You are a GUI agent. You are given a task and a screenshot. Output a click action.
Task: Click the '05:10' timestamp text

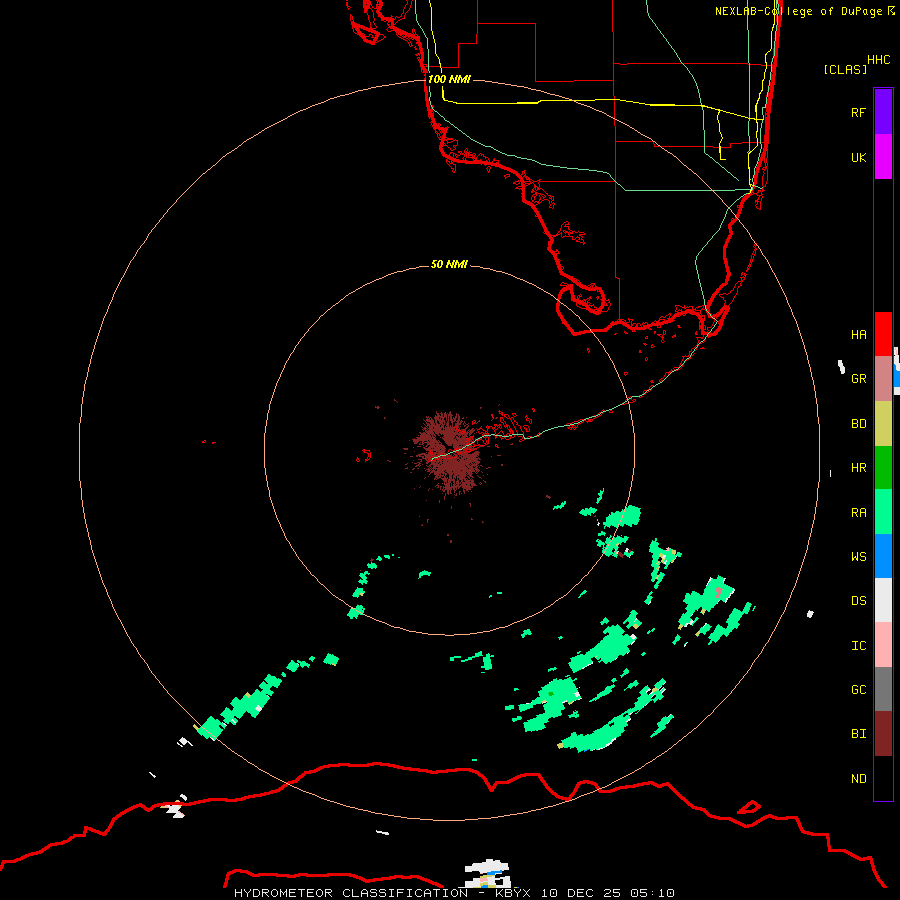pos(653,893)
